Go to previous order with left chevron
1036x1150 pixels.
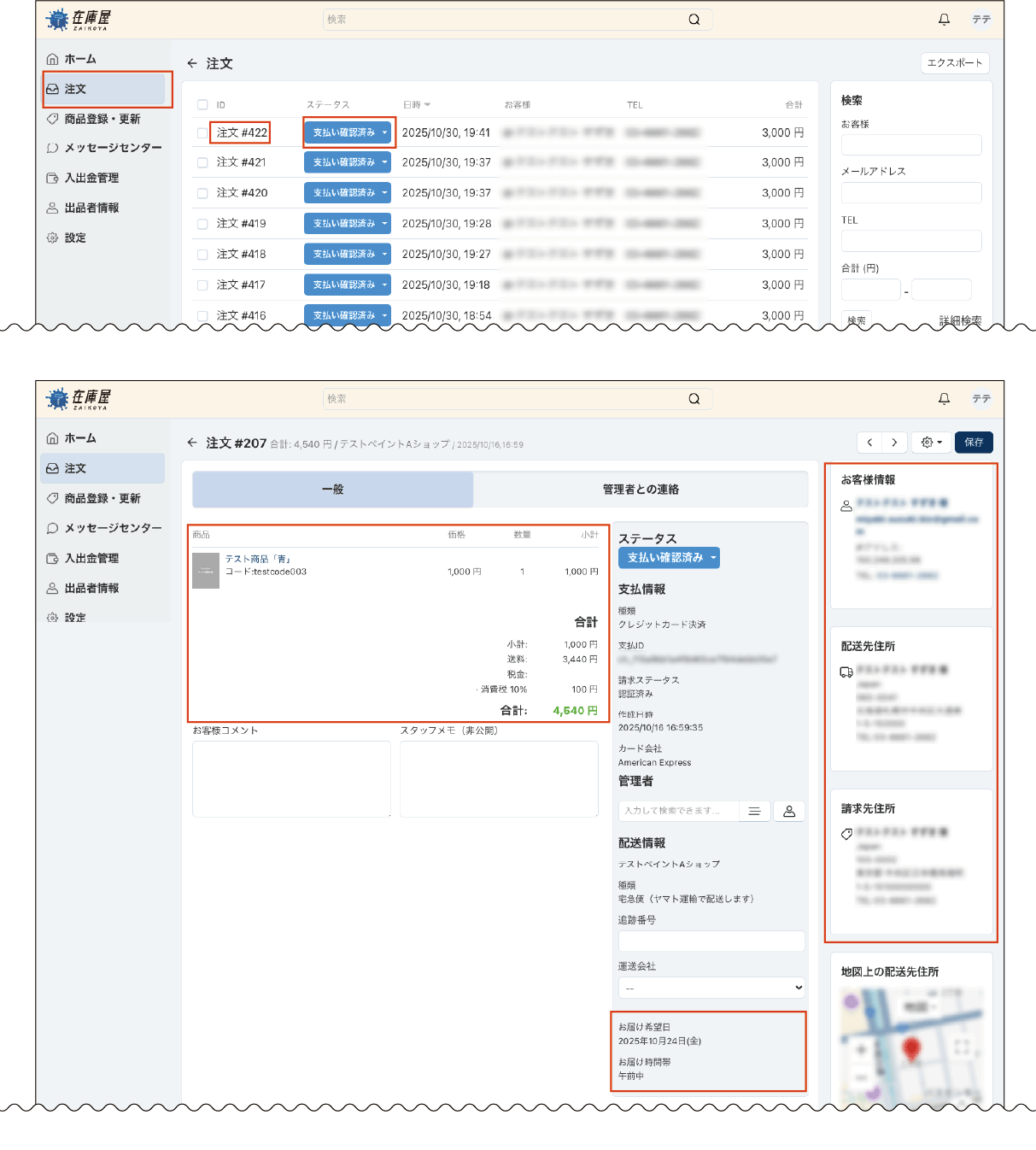(869, 443)
